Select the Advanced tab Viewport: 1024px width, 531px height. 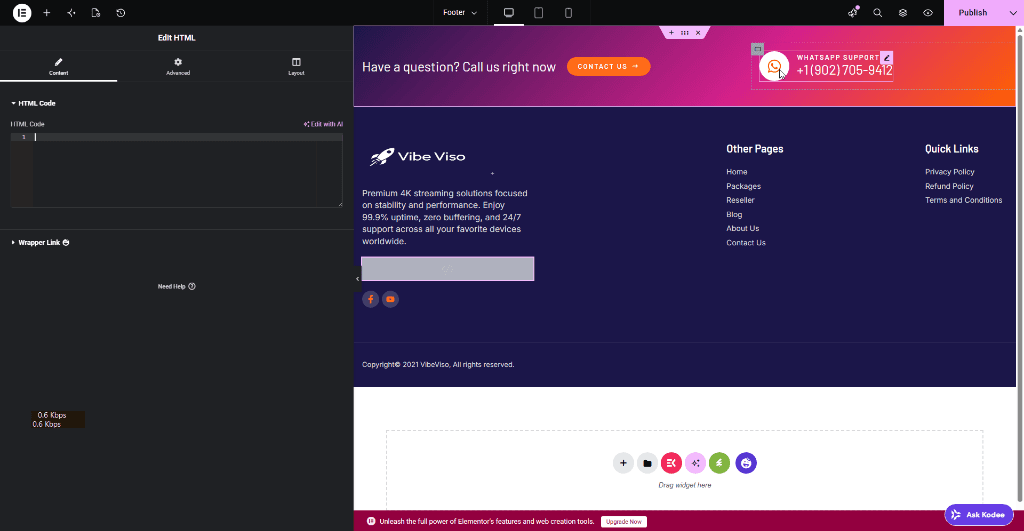click(x=178, y=66)
